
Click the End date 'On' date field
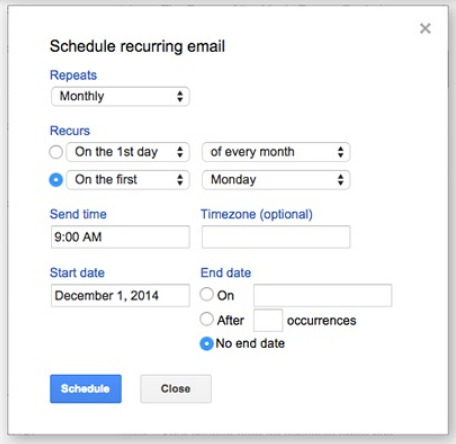323,295
